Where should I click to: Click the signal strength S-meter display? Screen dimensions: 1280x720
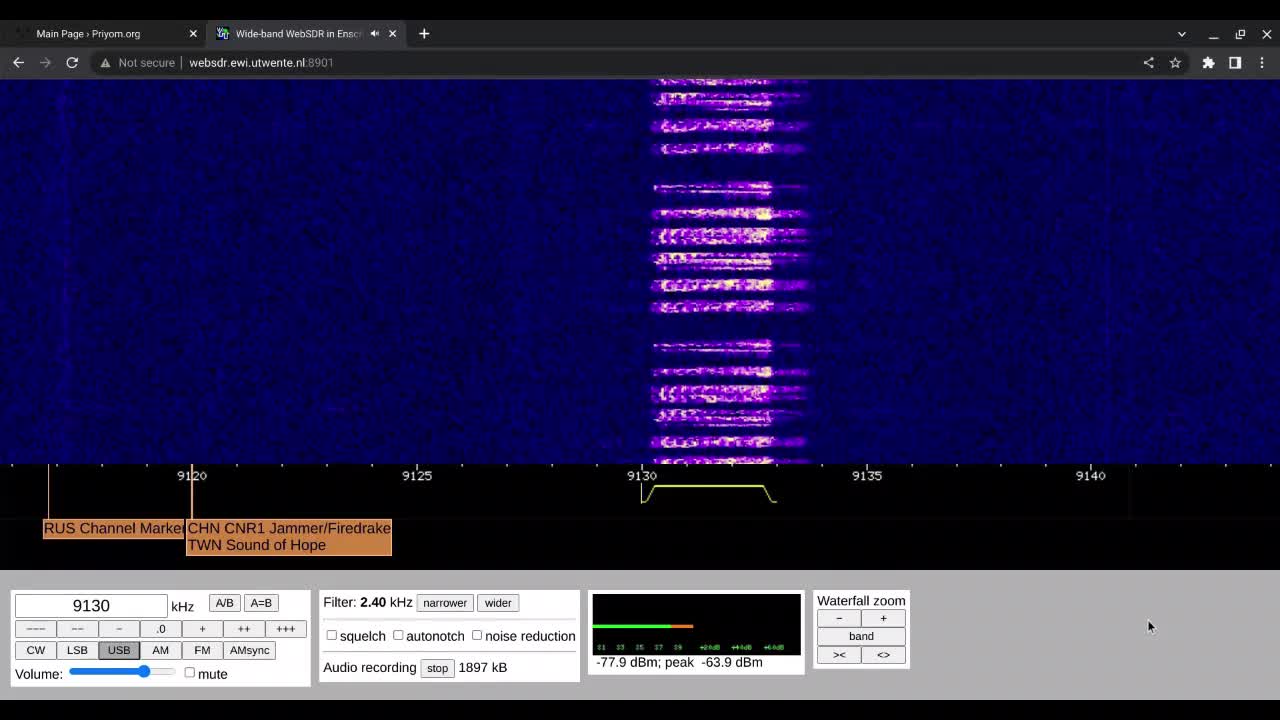697,624
